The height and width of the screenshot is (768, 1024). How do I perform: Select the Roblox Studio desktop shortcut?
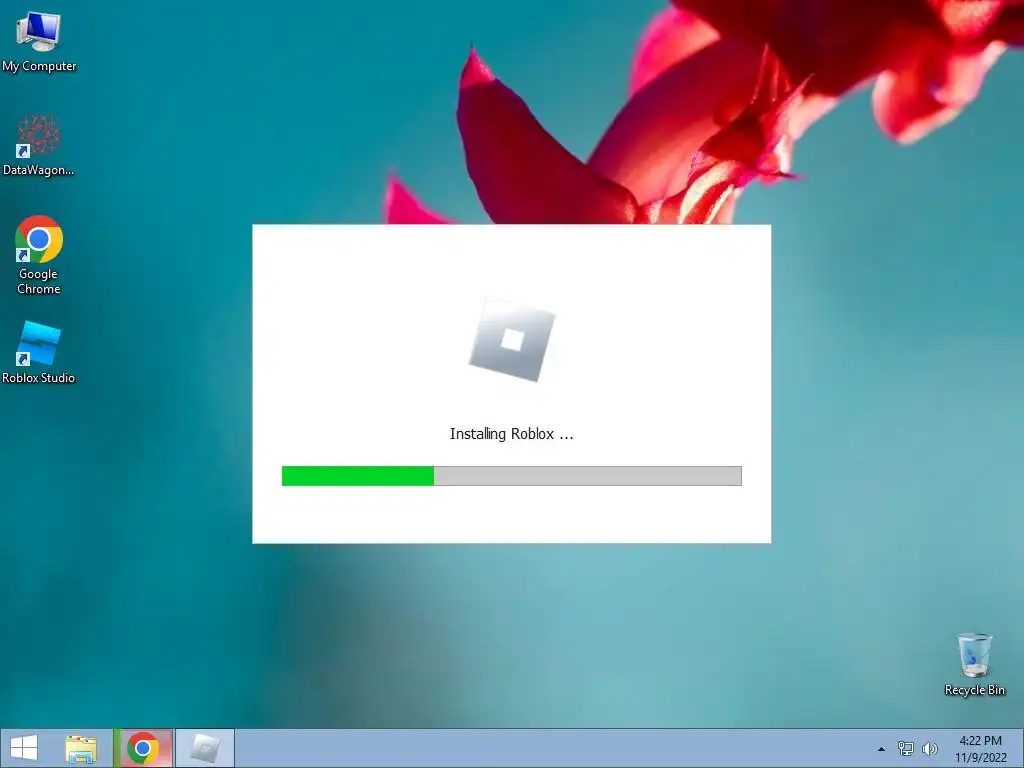coord(39,353)
